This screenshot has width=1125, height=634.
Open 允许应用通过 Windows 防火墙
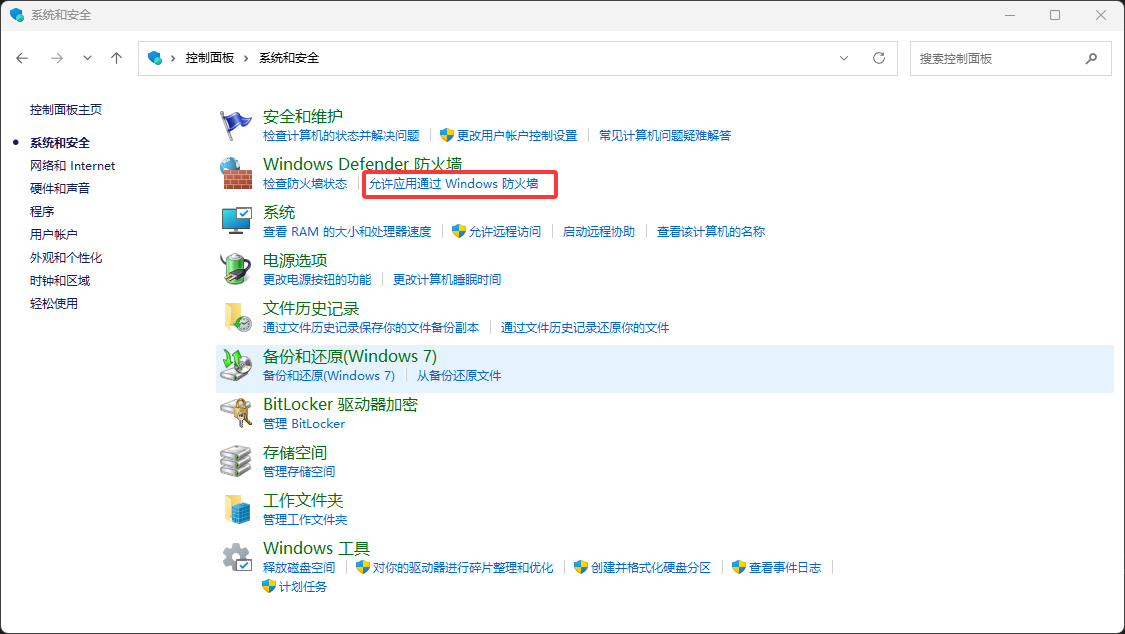453,184
